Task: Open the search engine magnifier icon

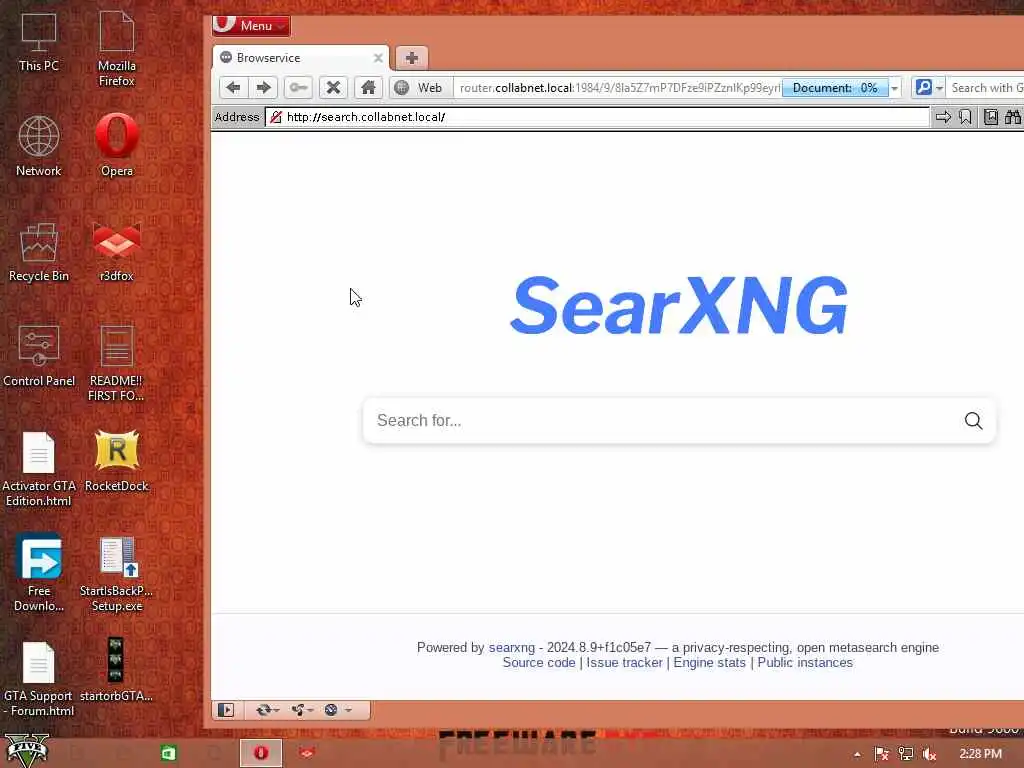Action: [923, 88]
